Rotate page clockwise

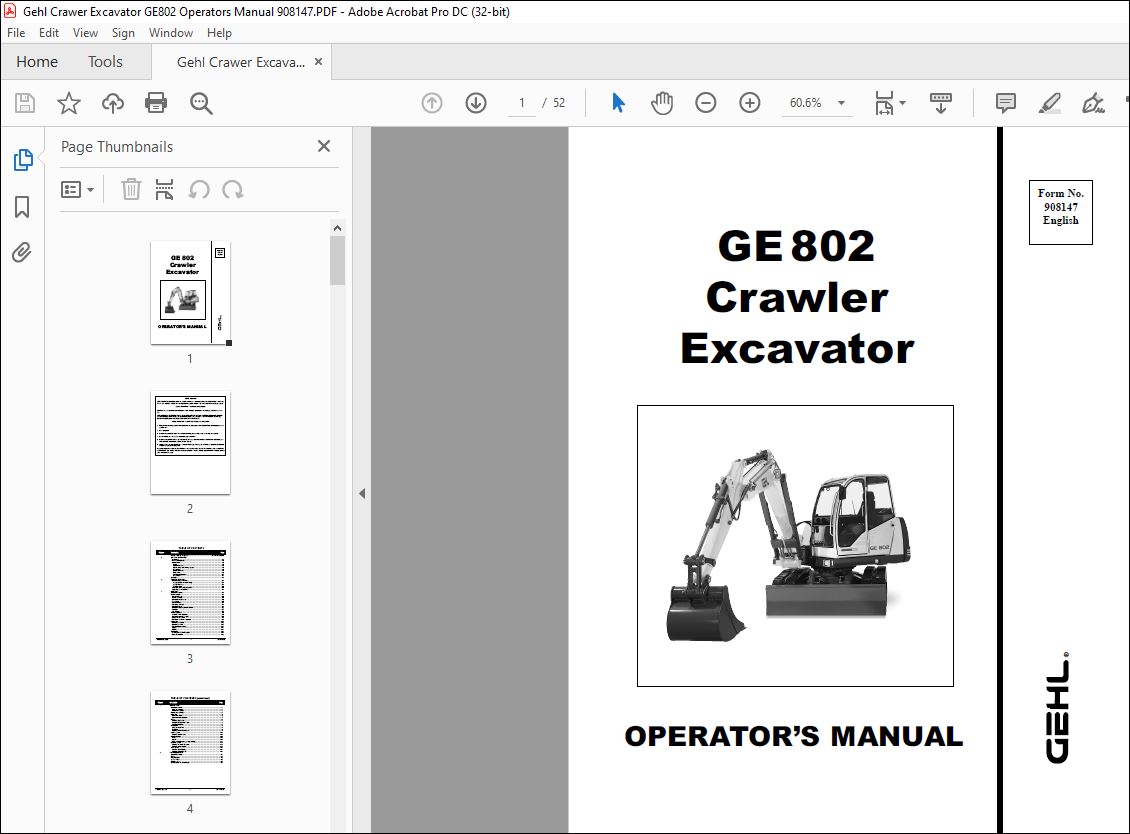[233, 190]
